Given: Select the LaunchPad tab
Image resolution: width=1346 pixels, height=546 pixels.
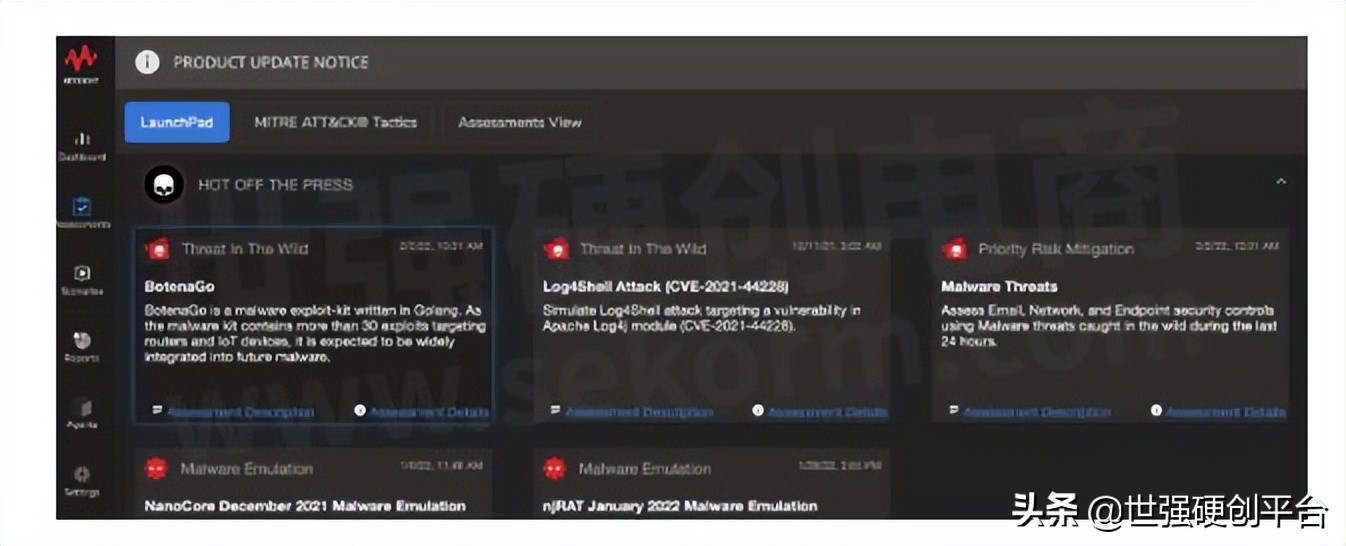Looking at the screenshot, I should tap(177, 122).
